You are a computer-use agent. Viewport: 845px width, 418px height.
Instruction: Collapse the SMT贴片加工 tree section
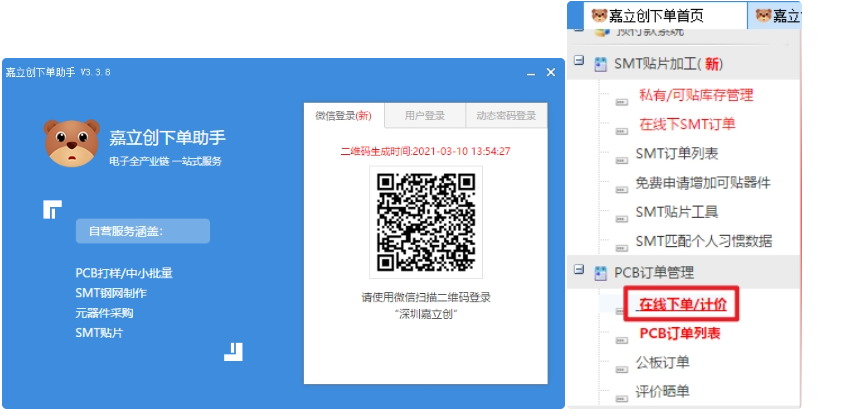click(x=579, y=61)
